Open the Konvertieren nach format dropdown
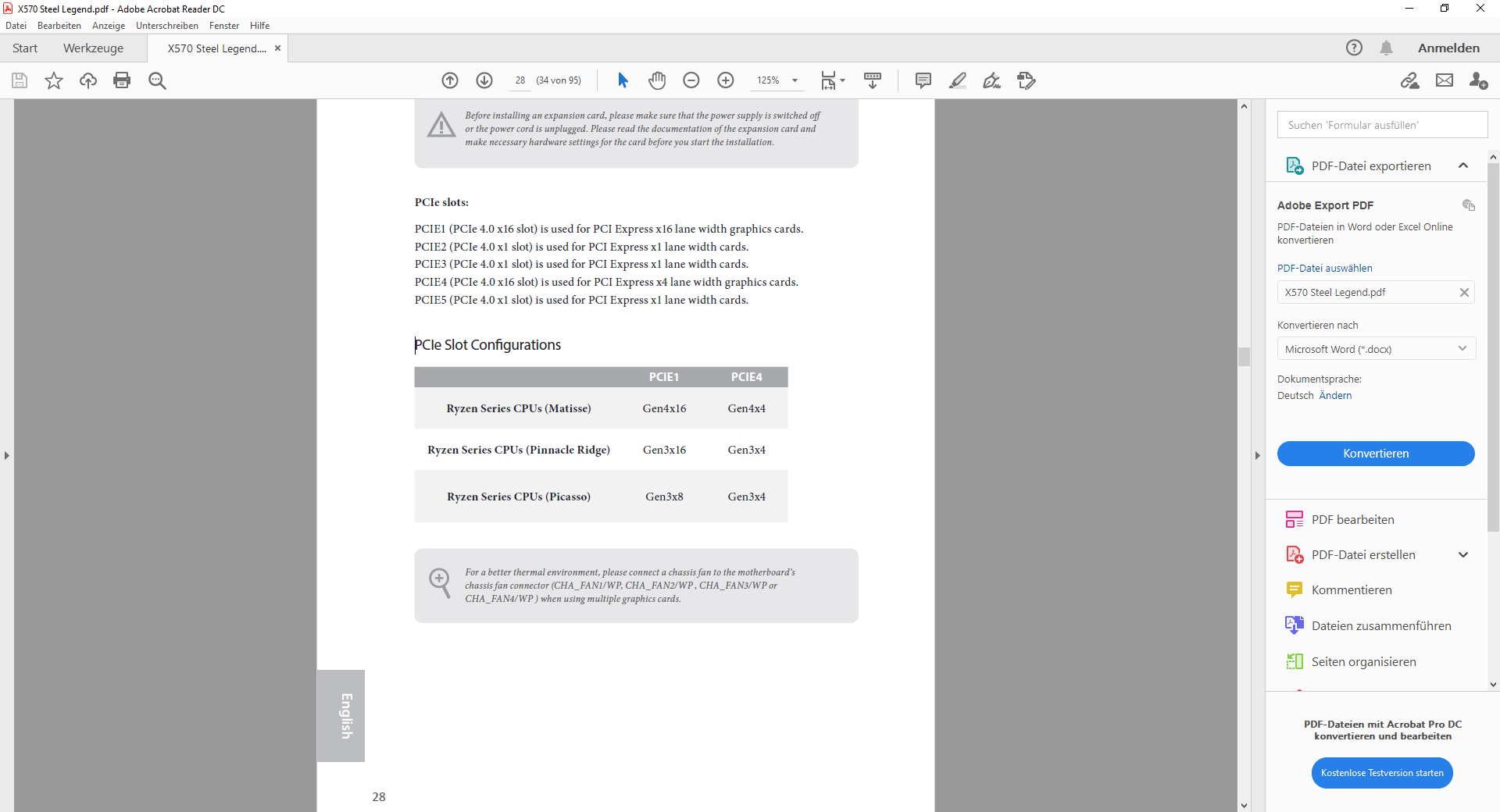 coord(1376,349)
